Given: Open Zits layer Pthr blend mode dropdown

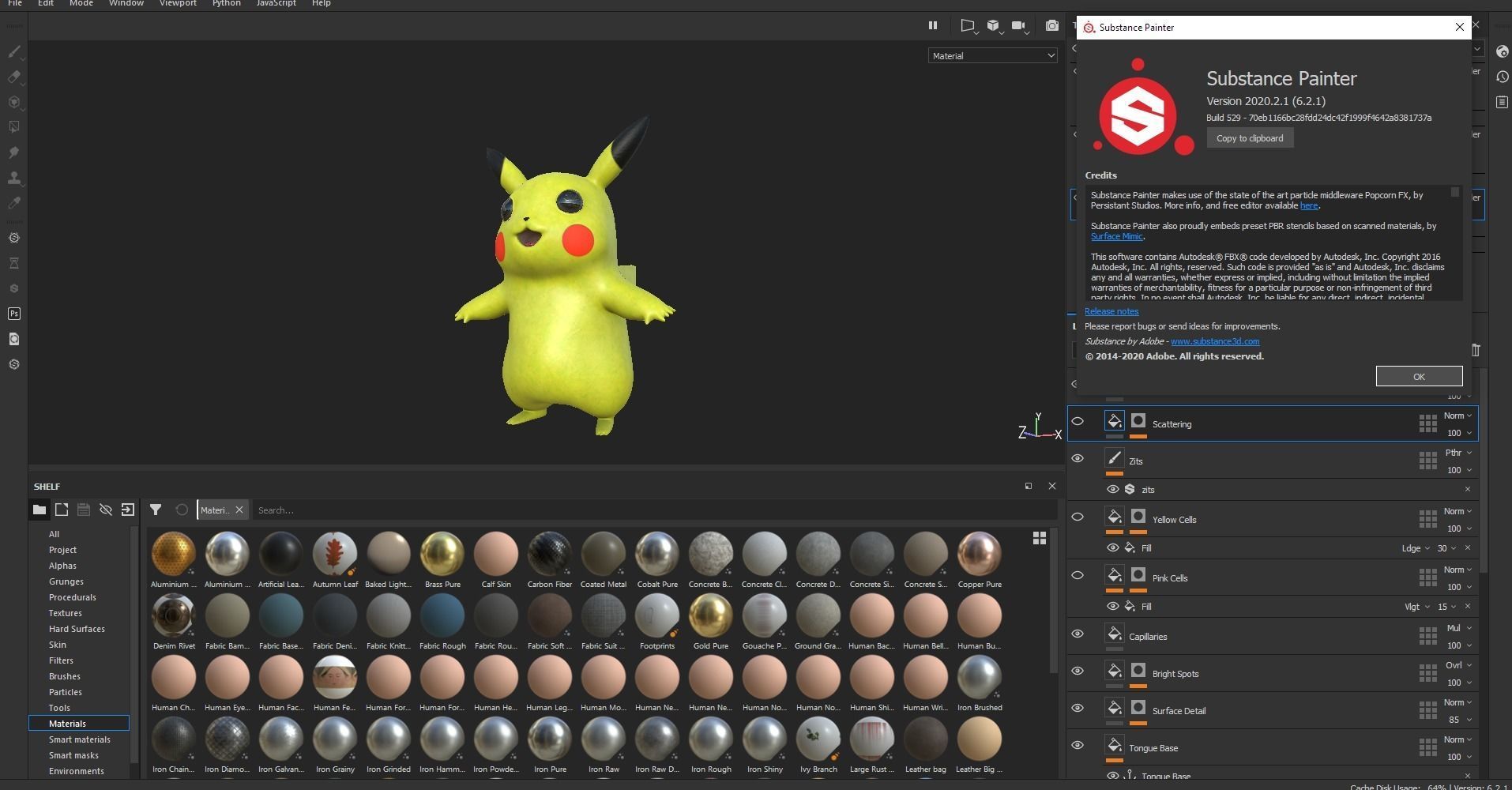Looking at the screenshot, I should pos(1457,453).
